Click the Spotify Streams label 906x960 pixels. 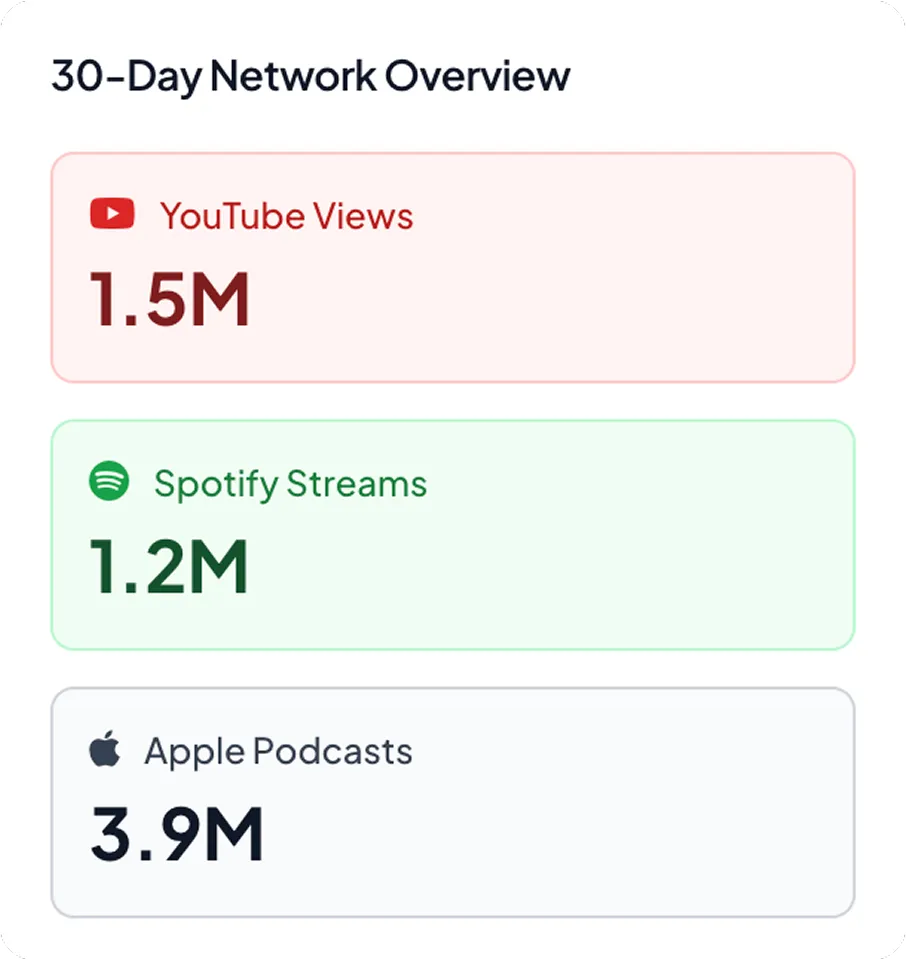[290, 483]
